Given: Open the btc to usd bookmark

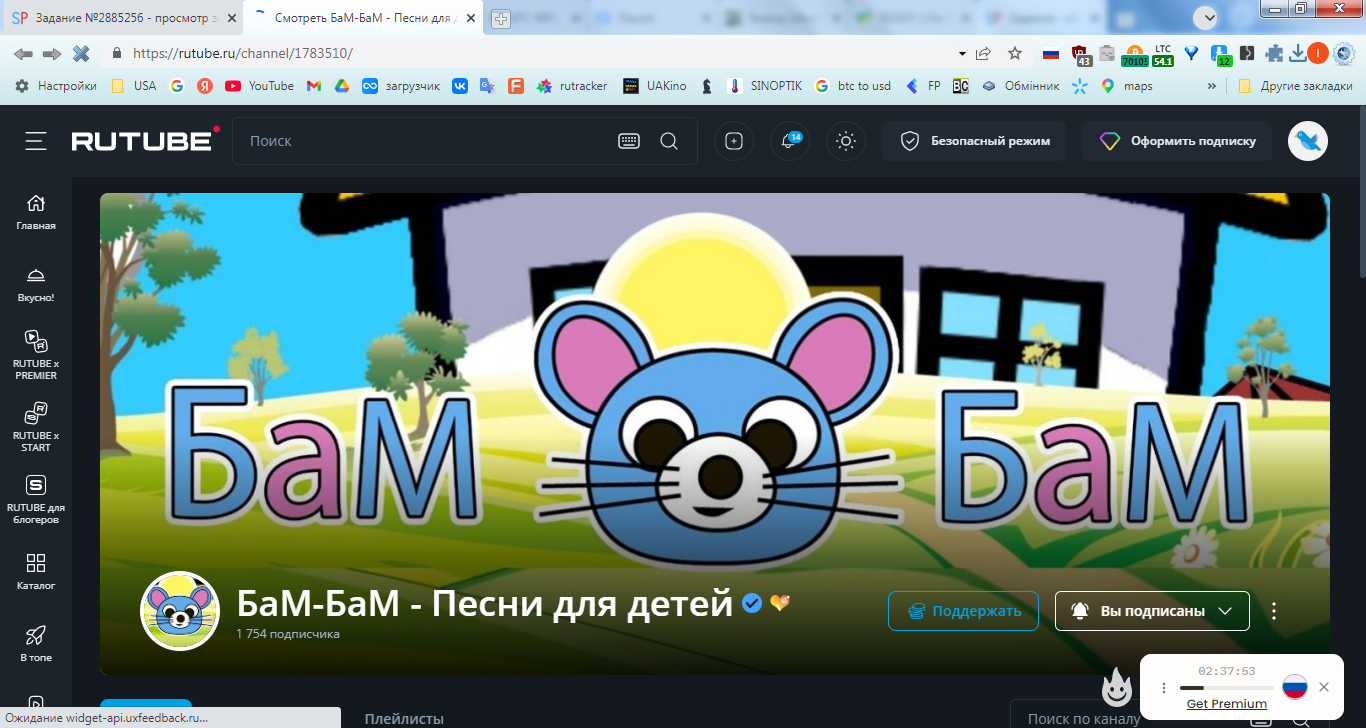Looking at the screenshot, I should [x=853, y=86].
